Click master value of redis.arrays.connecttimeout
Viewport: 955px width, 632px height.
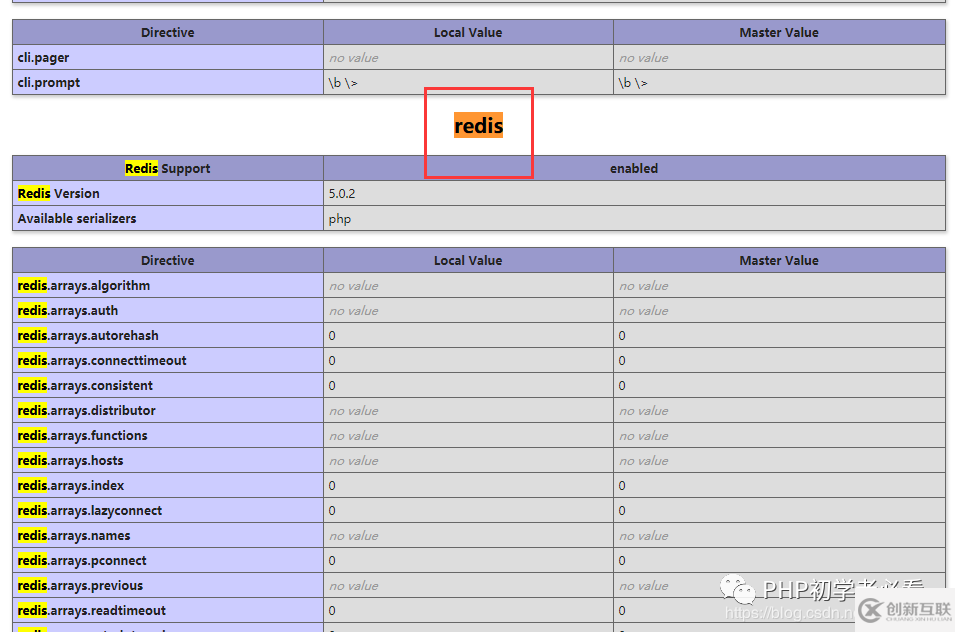[779, 360]
